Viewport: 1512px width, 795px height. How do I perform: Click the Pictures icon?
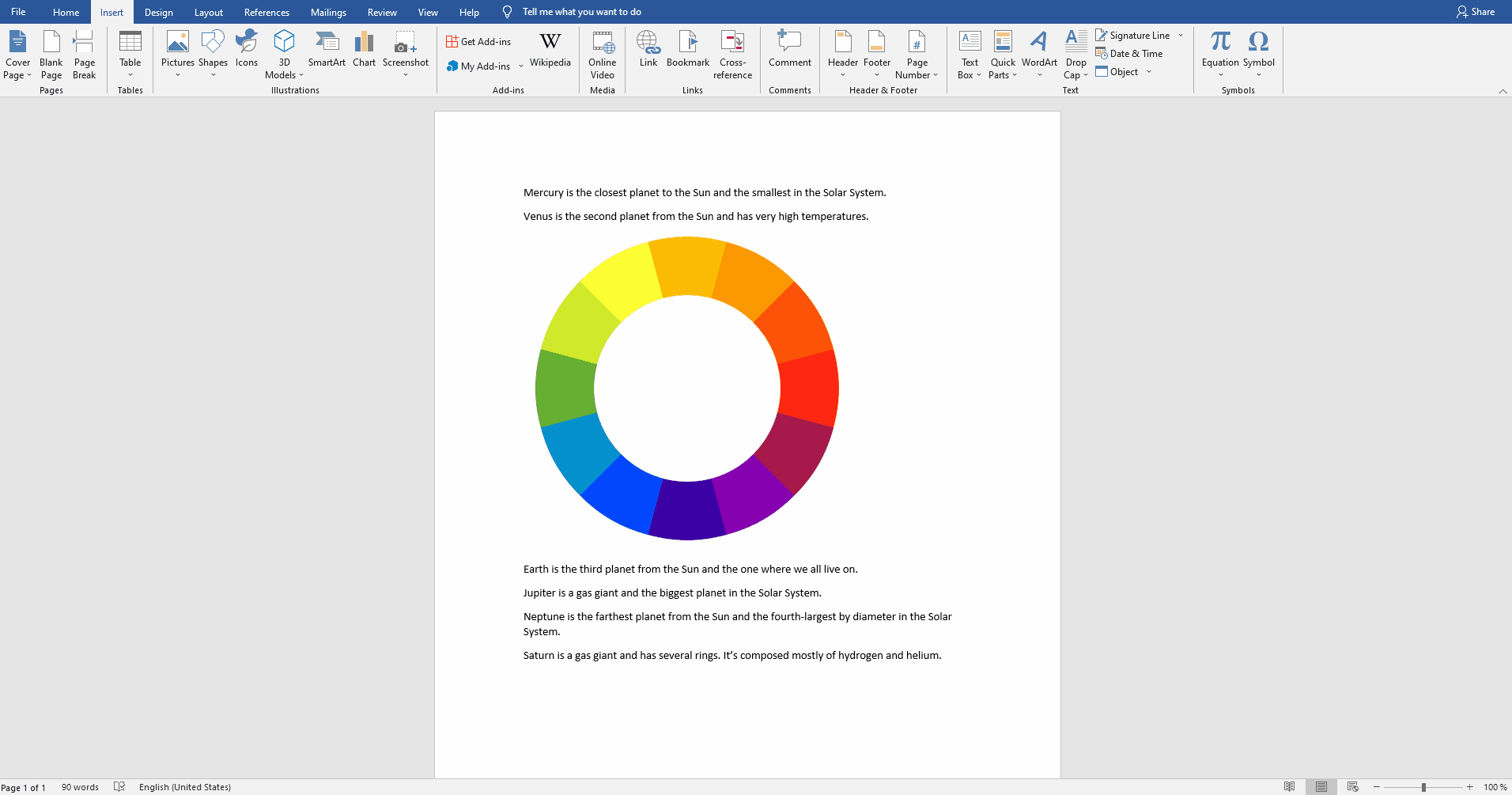[177, 49]
